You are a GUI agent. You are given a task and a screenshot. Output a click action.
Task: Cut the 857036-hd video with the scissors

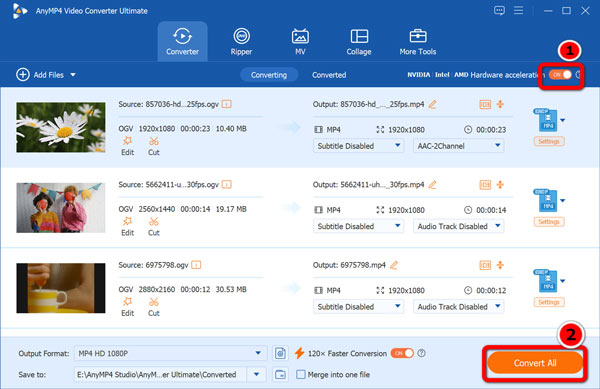pos(154,146)
